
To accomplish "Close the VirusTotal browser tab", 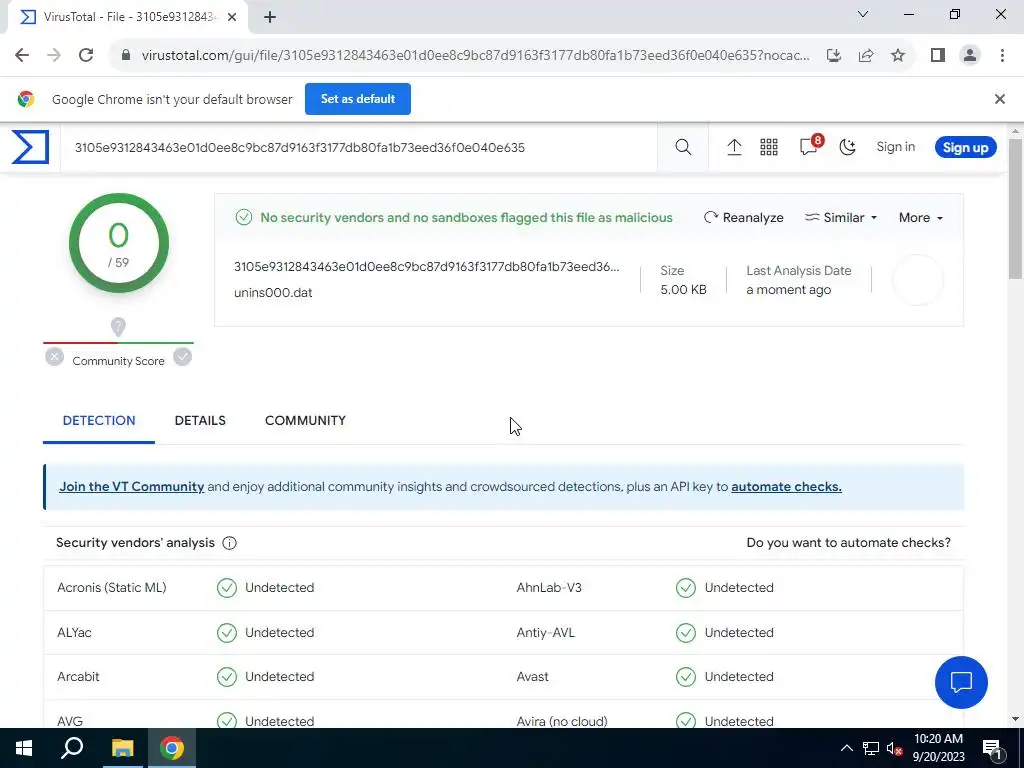I will point(232,17).
